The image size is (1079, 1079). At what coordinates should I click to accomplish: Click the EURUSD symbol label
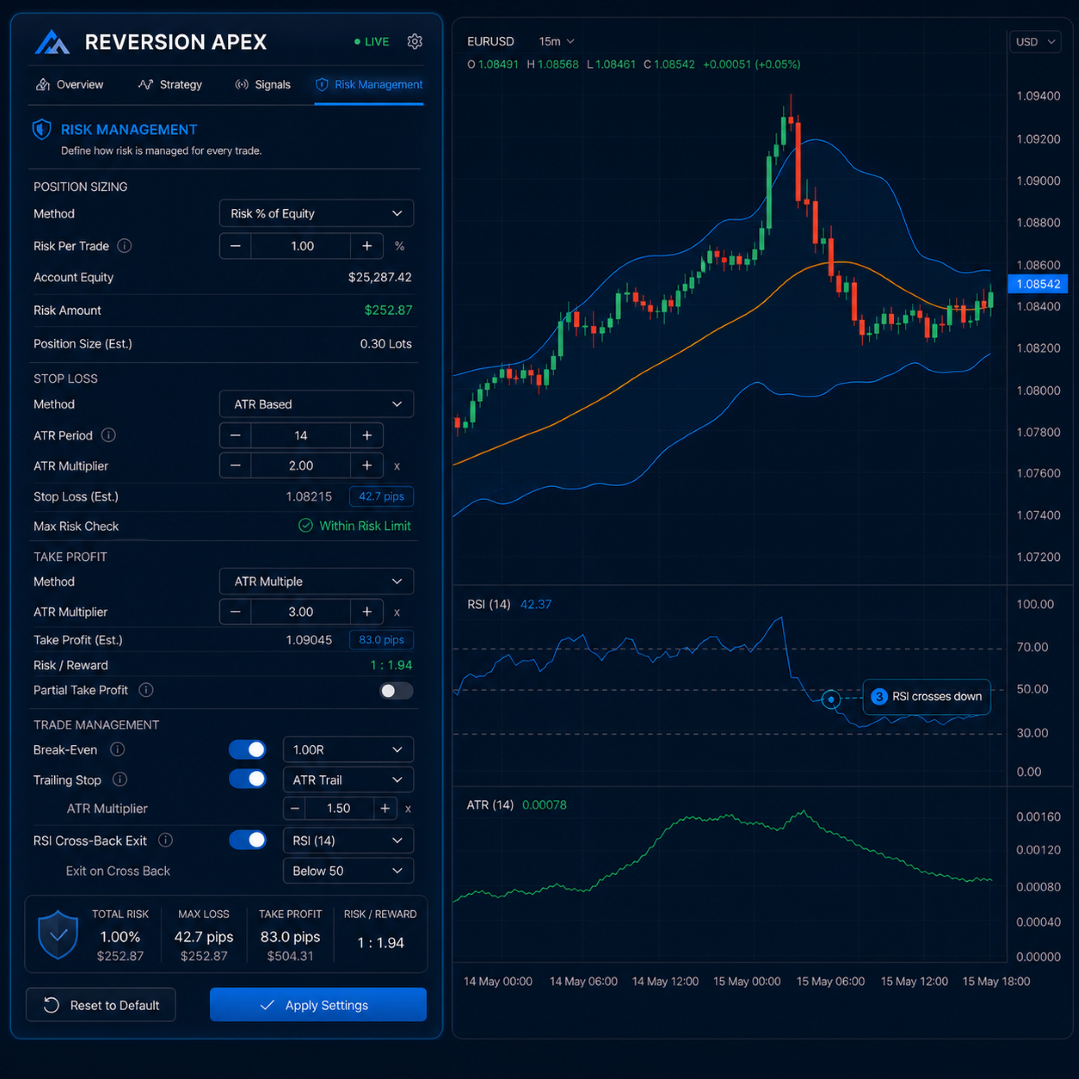coord(491,41)
